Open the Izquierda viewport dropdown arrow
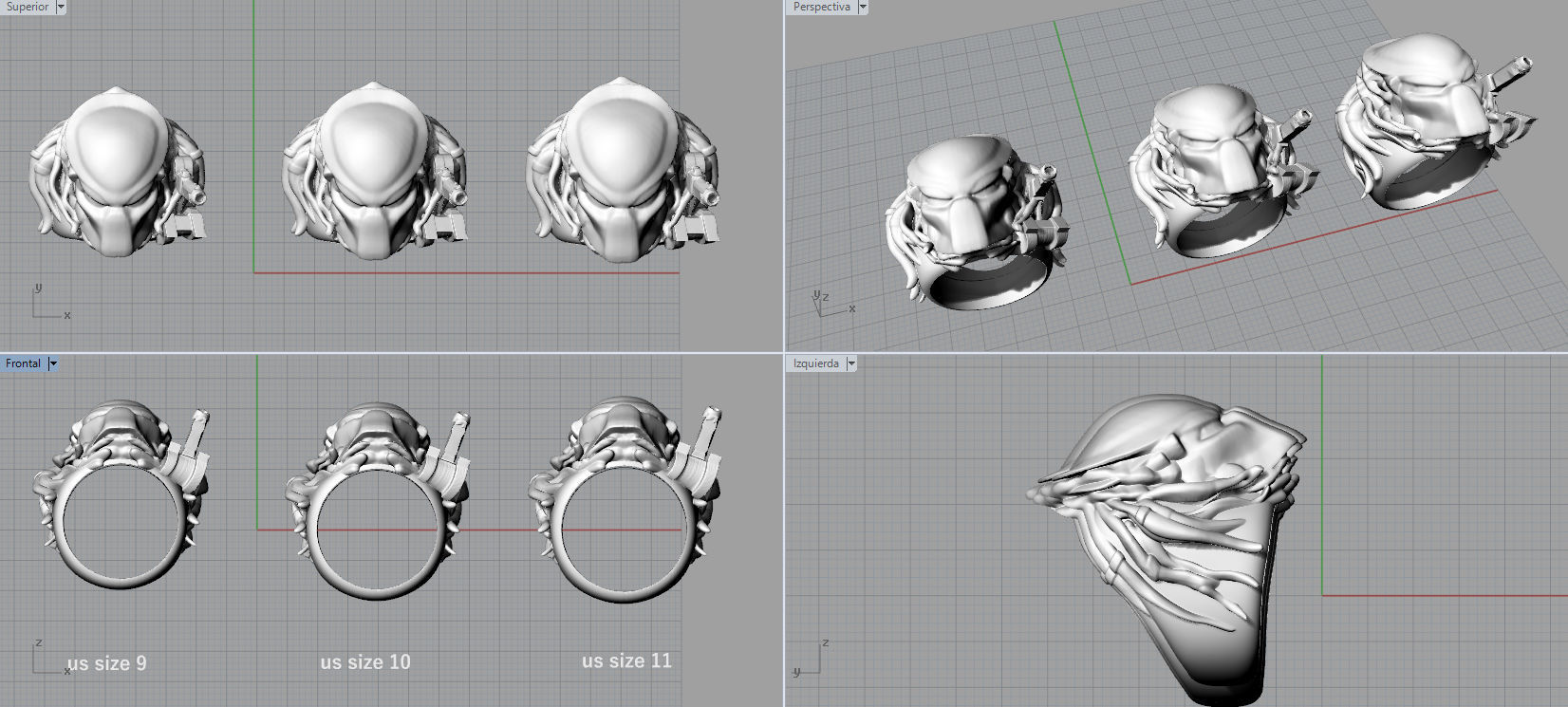Viewport: 1568px width, 707px height. pyautogui.click(x=851, y=363)
